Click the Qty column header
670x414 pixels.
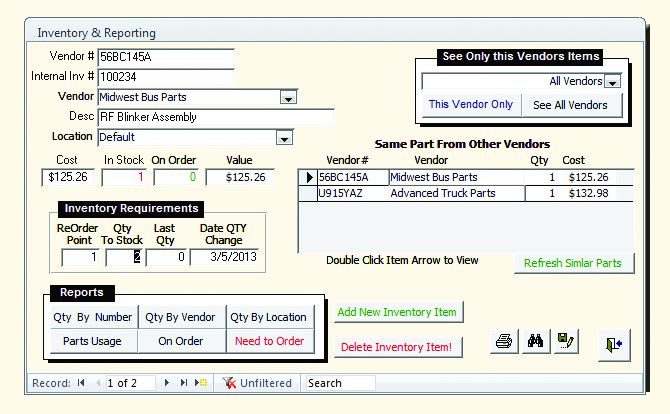(539, 160)
